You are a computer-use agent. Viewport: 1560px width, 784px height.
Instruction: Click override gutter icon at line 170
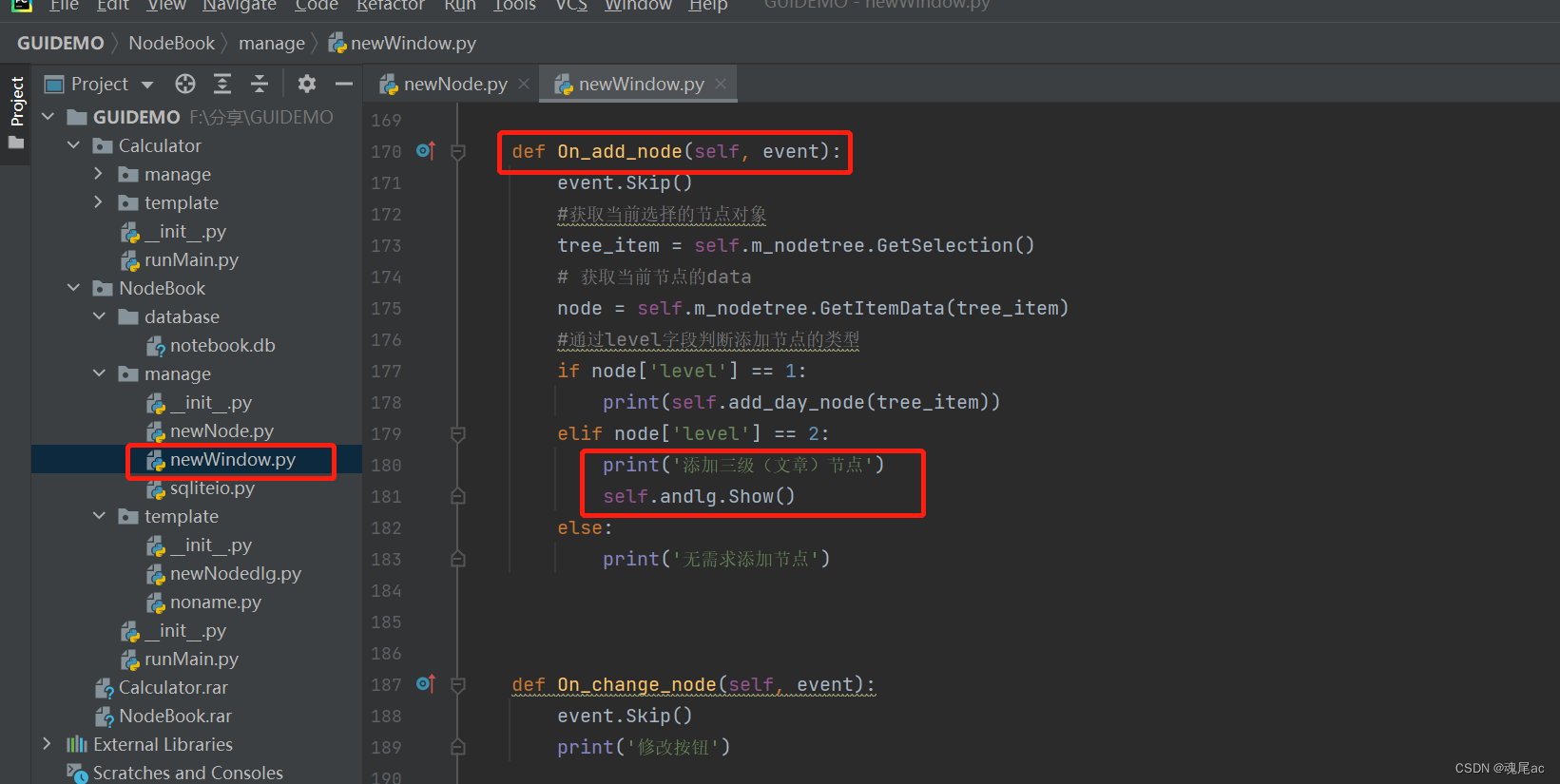tap(425, 151)
